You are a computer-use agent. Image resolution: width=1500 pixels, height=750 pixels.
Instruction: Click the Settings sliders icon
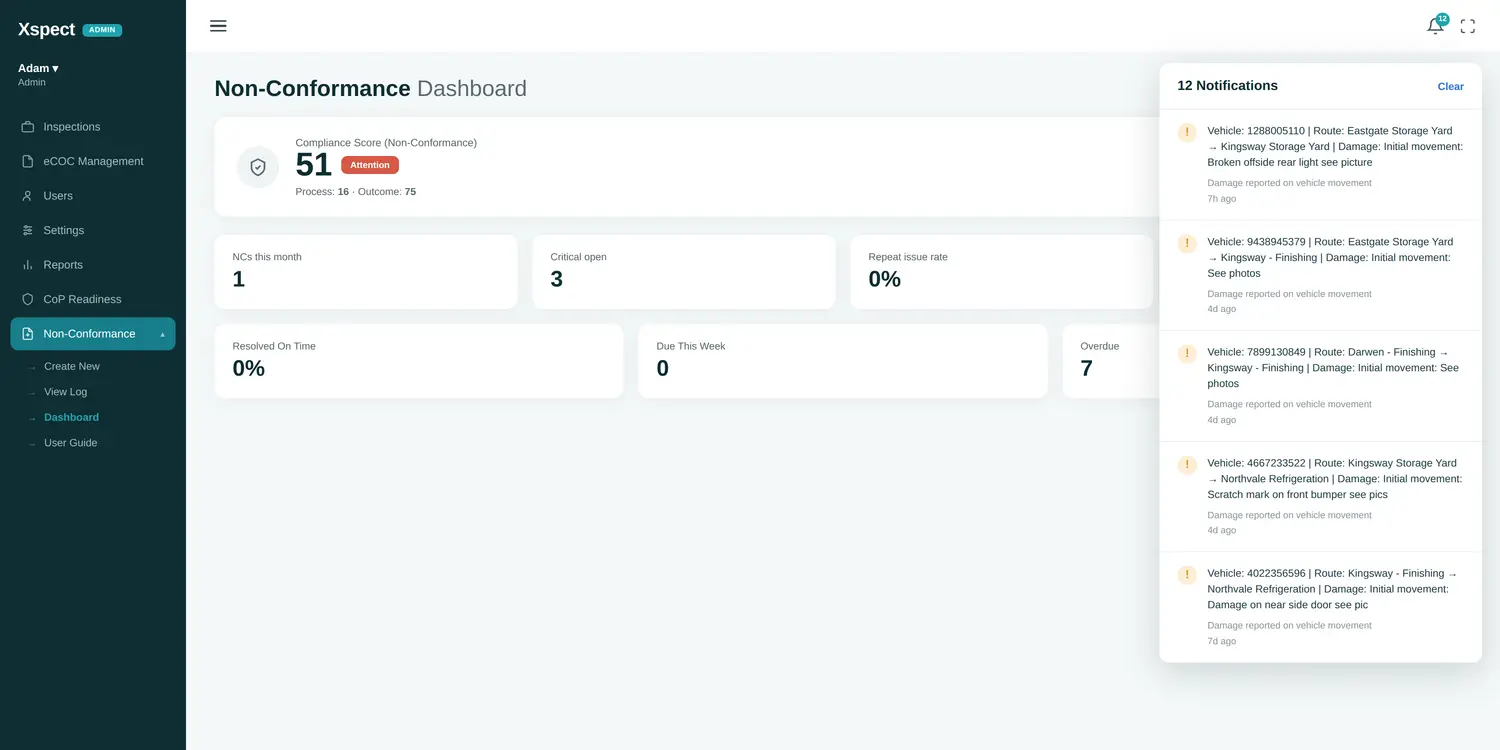[28, 230]
